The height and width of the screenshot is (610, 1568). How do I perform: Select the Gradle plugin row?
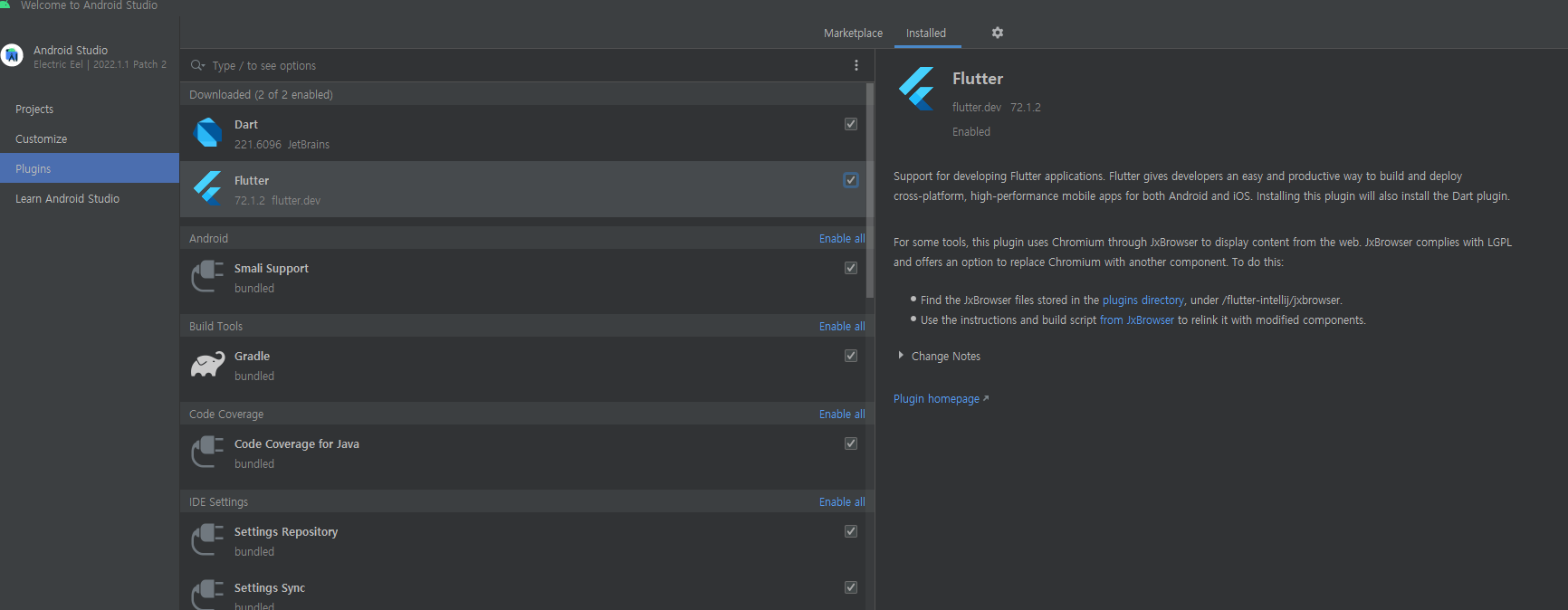tap(522, 365)
